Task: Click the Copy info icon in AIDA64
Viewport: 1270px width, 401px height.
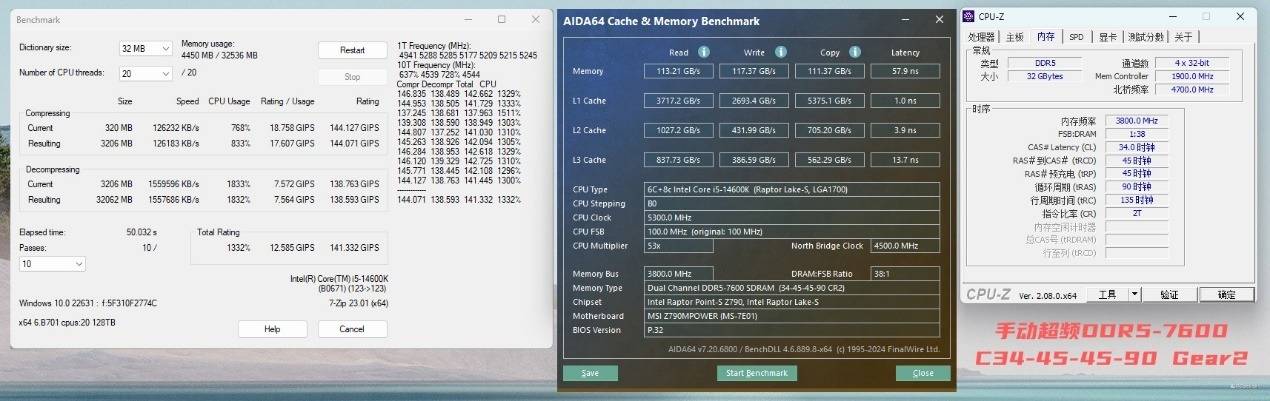Action: (855, 52)
